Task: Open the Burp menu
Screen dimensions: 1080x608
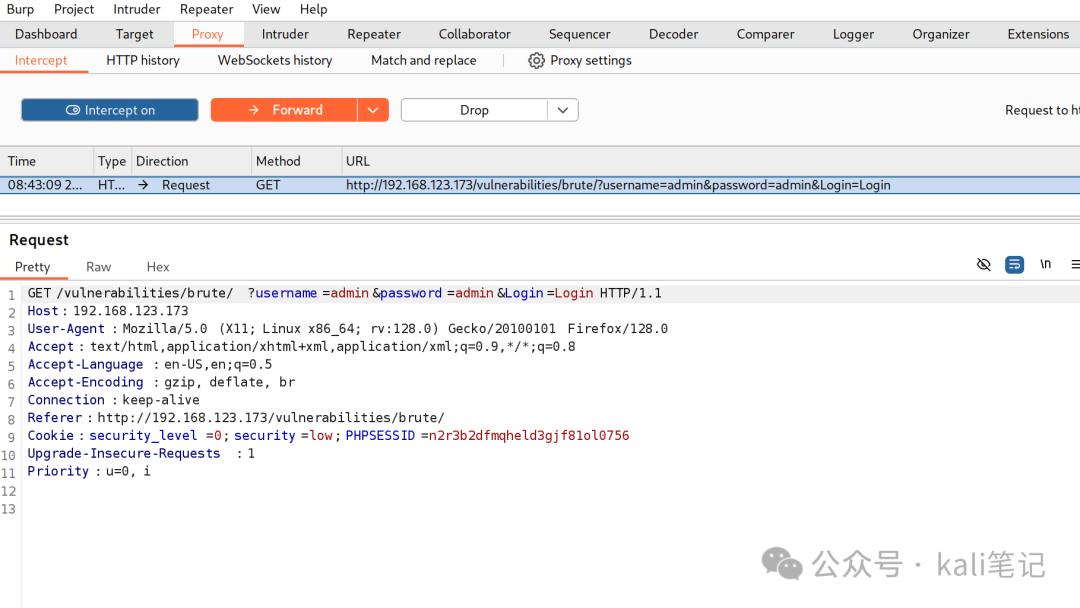Action: [x=20, y=9]
